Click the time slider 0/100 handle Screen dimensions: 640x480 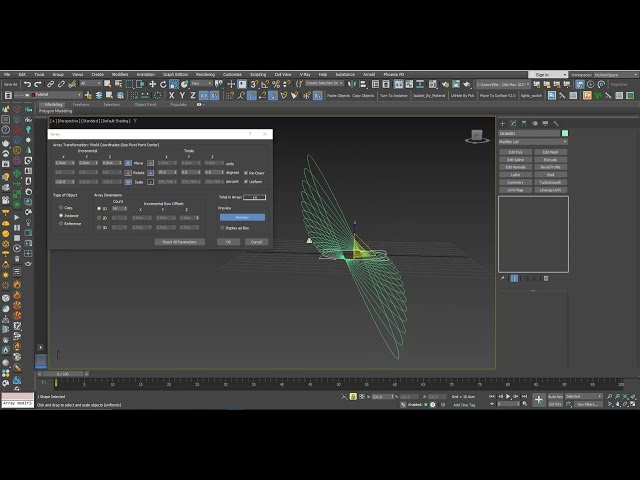63,374
